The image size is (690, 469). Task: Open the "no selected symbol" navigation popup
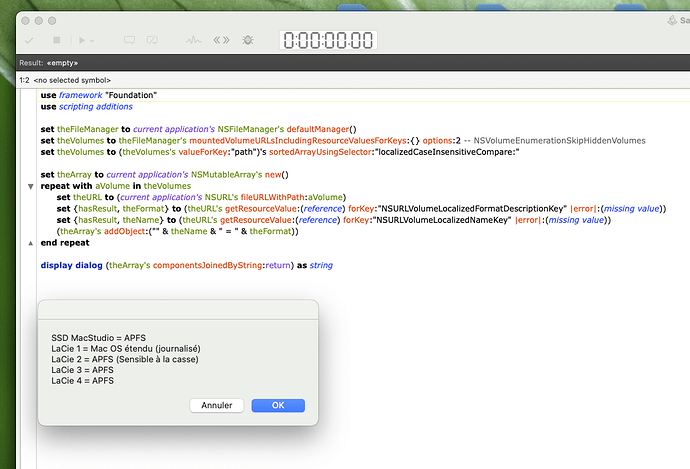click(73, 80)
